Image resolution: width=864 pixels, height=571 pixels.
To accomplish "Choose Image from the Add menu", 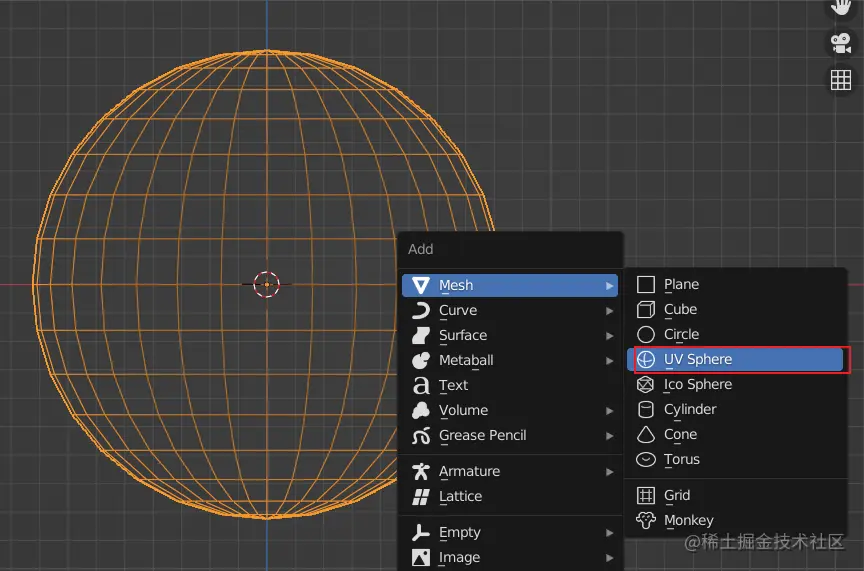I will pos(510,558).
